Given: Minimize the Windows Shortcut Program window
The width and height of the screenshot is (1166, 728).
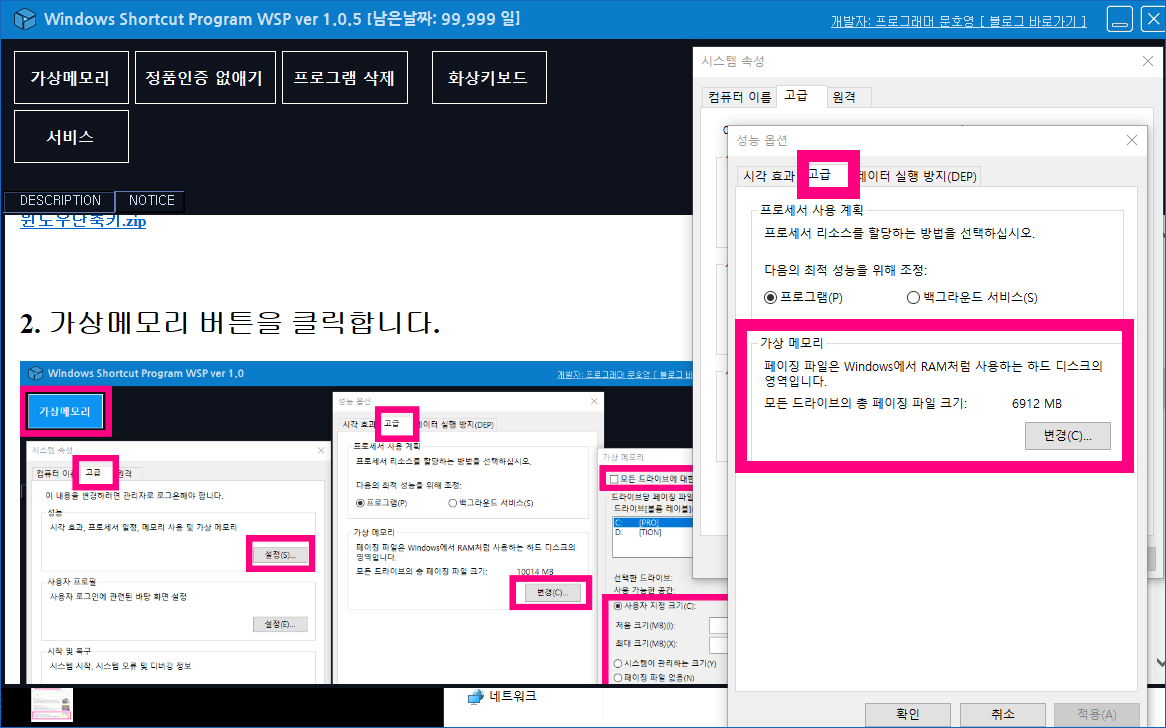Looking at the screenshot, I should pyautogui.click(x=1119, y=19).
